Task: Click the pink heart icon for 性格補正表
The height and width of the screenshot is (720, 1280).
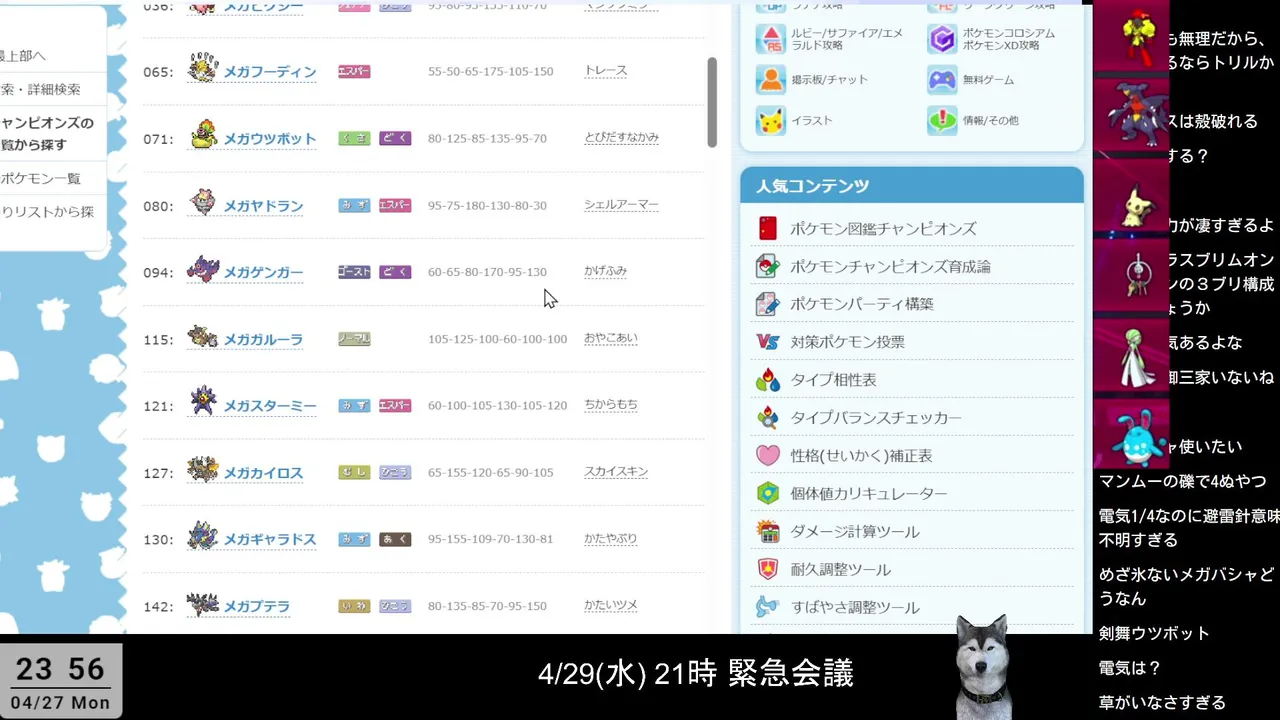Action: click(x=767, y=455)
